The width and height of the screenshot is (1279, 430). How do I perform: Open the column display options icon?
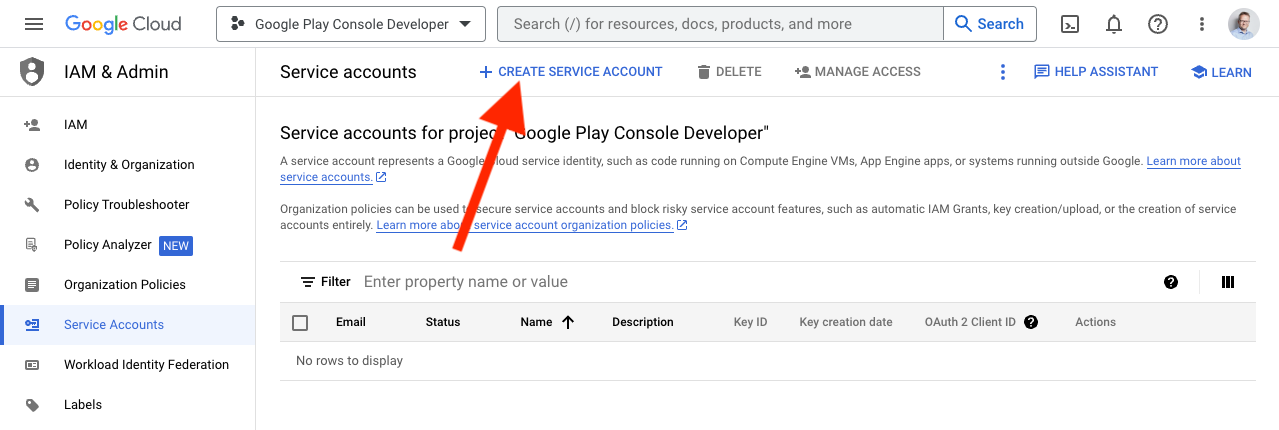[x=1228, y=282]
